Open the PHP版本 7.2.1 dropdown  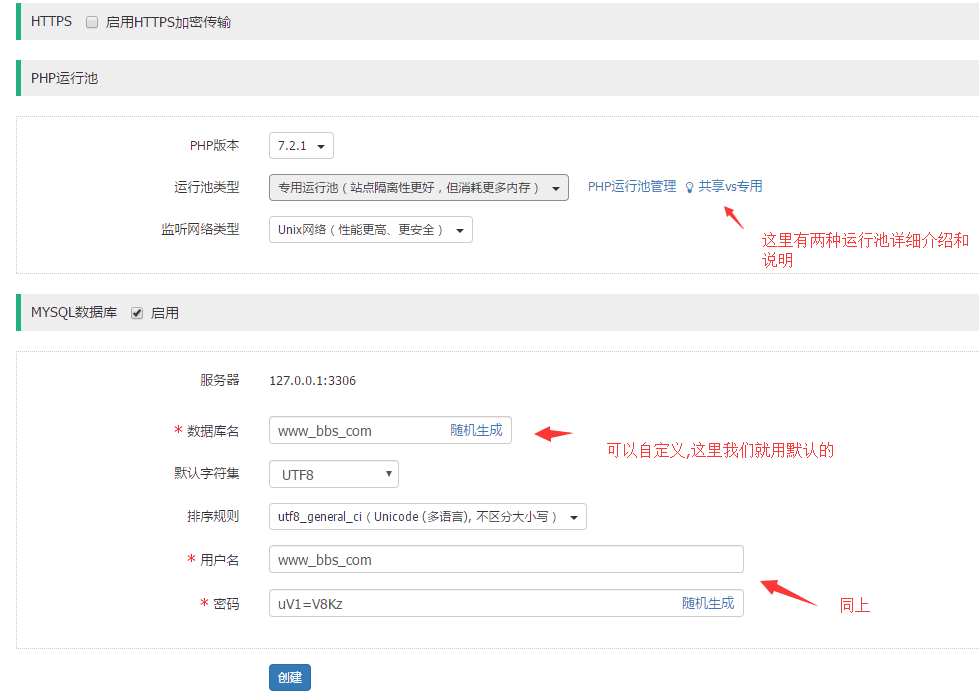pyautogui.click(x=301, y=146)
